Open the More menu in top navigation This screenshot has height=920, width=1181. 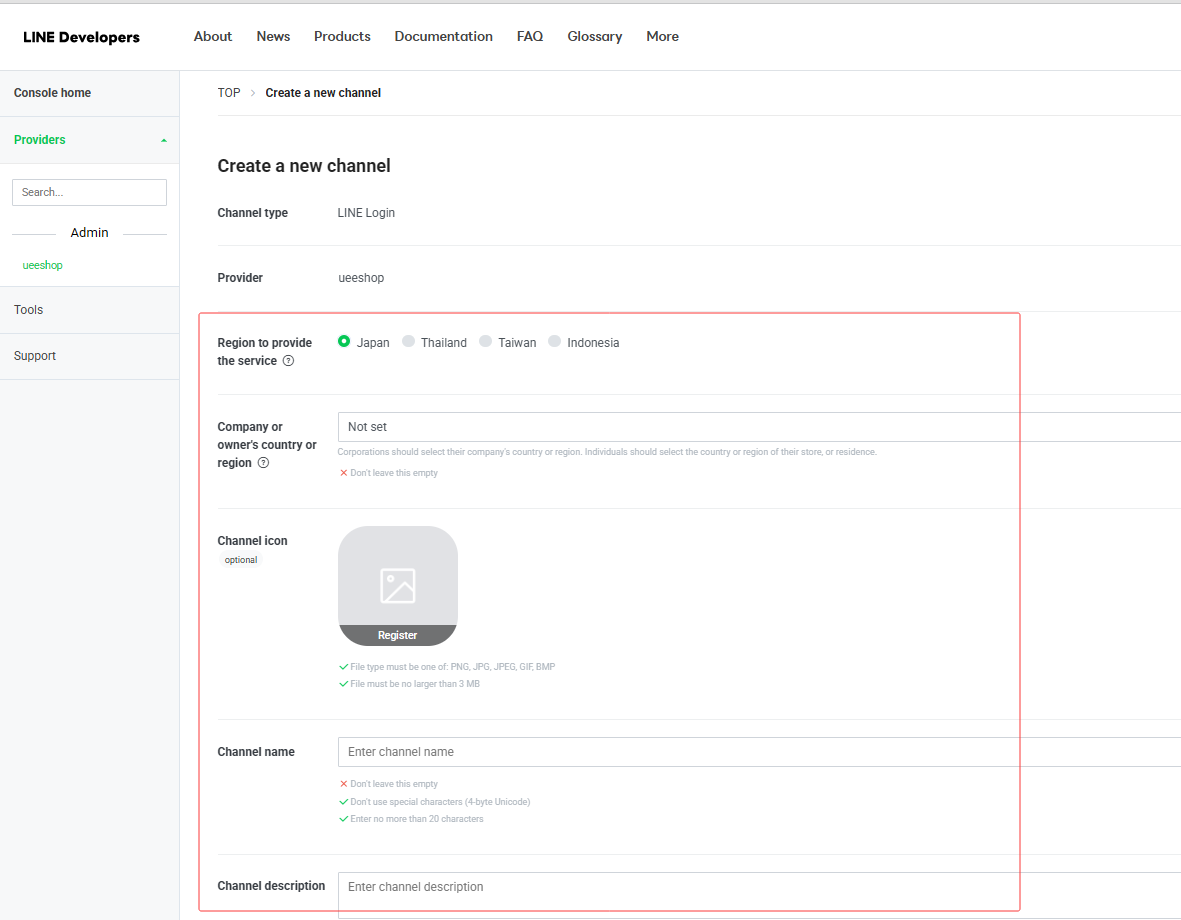point(662,36)
